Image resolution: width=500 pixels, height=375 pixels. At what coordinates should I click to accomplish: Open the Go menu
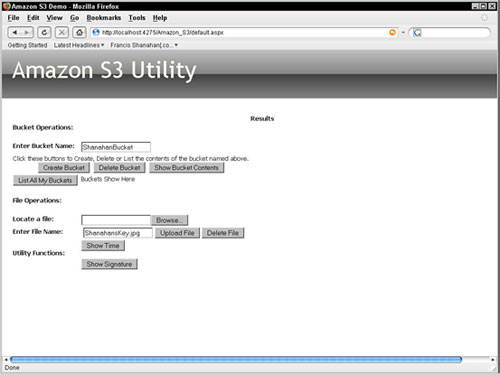point(74,18)
